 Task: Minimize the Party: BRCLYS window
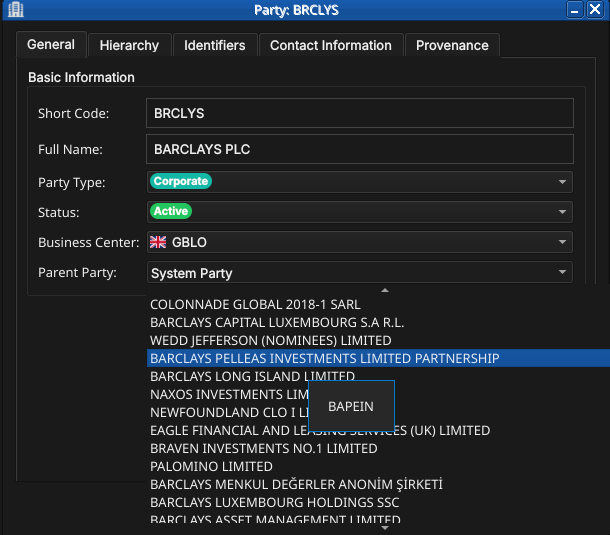pyautogui.click(x=575, y=9)
